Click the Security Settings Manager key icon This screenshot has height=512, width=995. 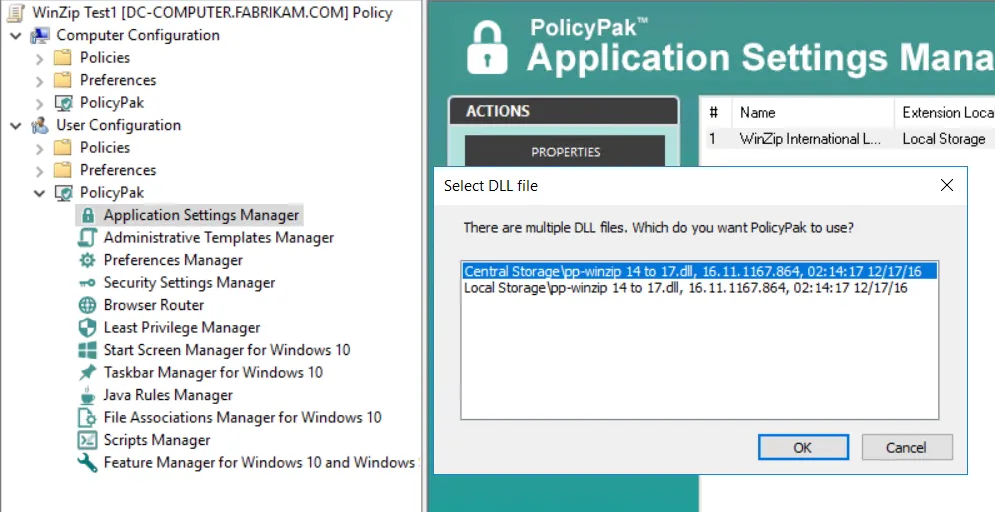pyautogui.click(x=87, y=283)
